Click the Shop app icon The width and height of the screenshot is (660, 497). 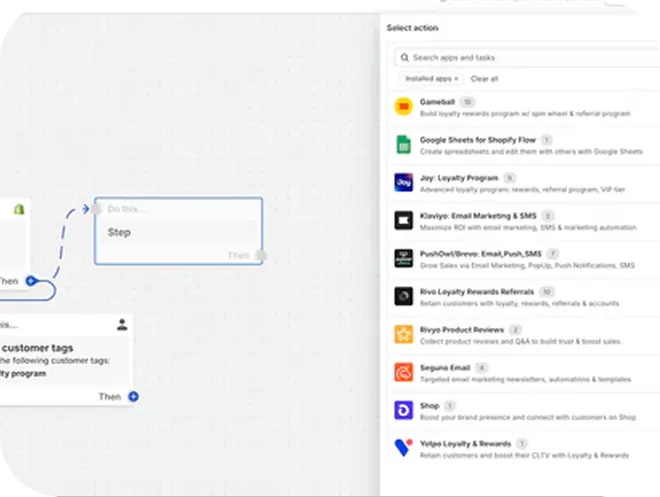pyautogui.click(x=403, y=410)
